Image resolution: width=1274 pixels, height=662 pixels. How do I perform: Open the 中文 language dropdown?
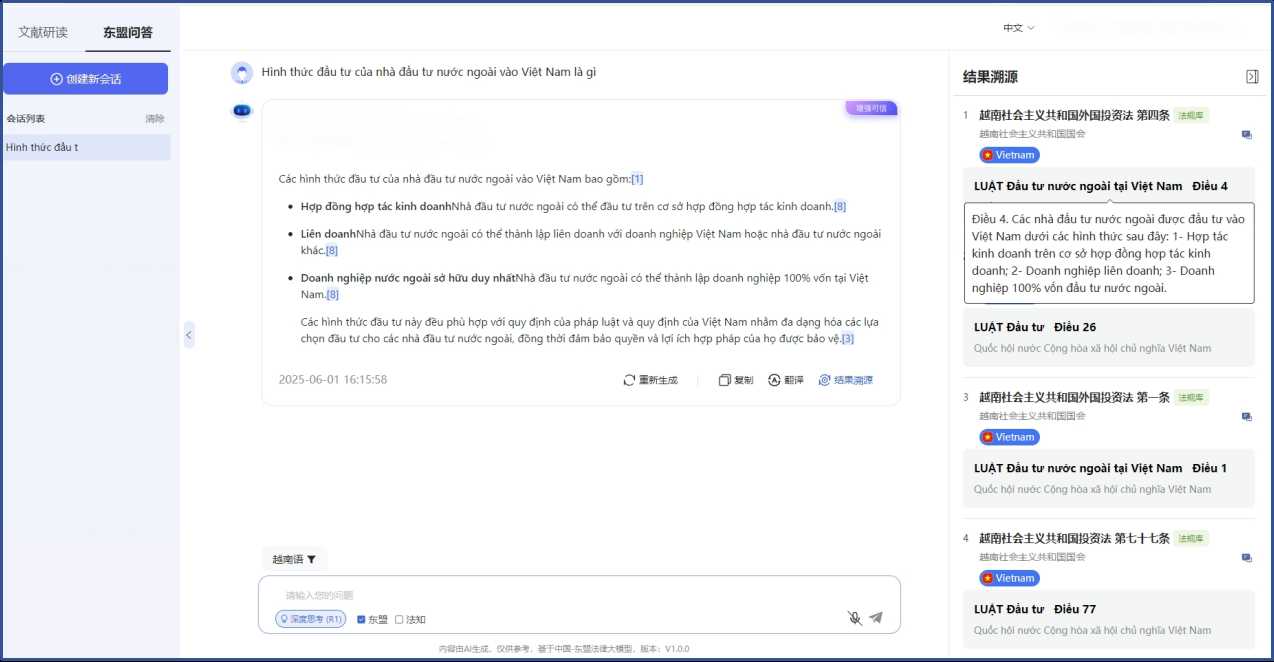tap(1018, 28)
